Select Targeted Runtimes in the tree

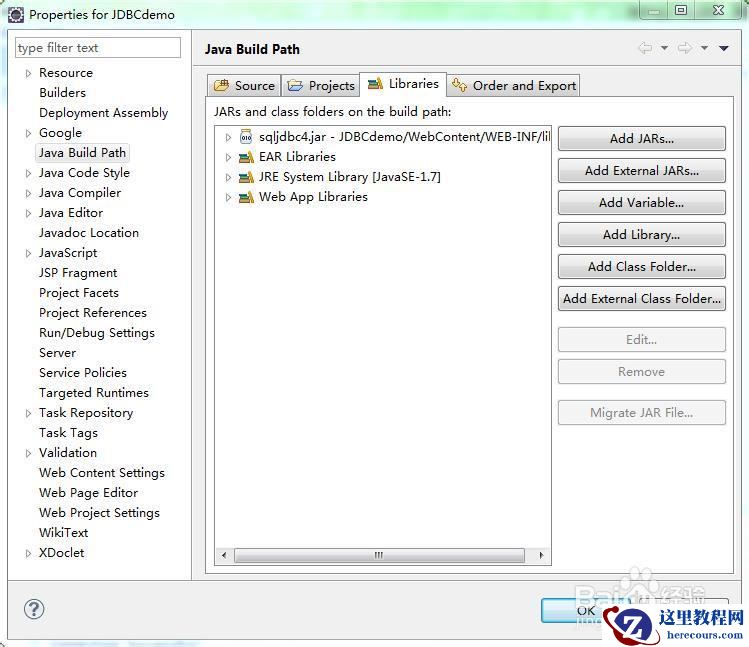[94, 393]
